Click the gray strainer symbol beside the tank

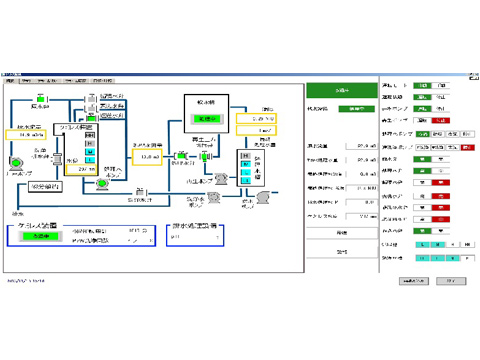pos(58,159)
